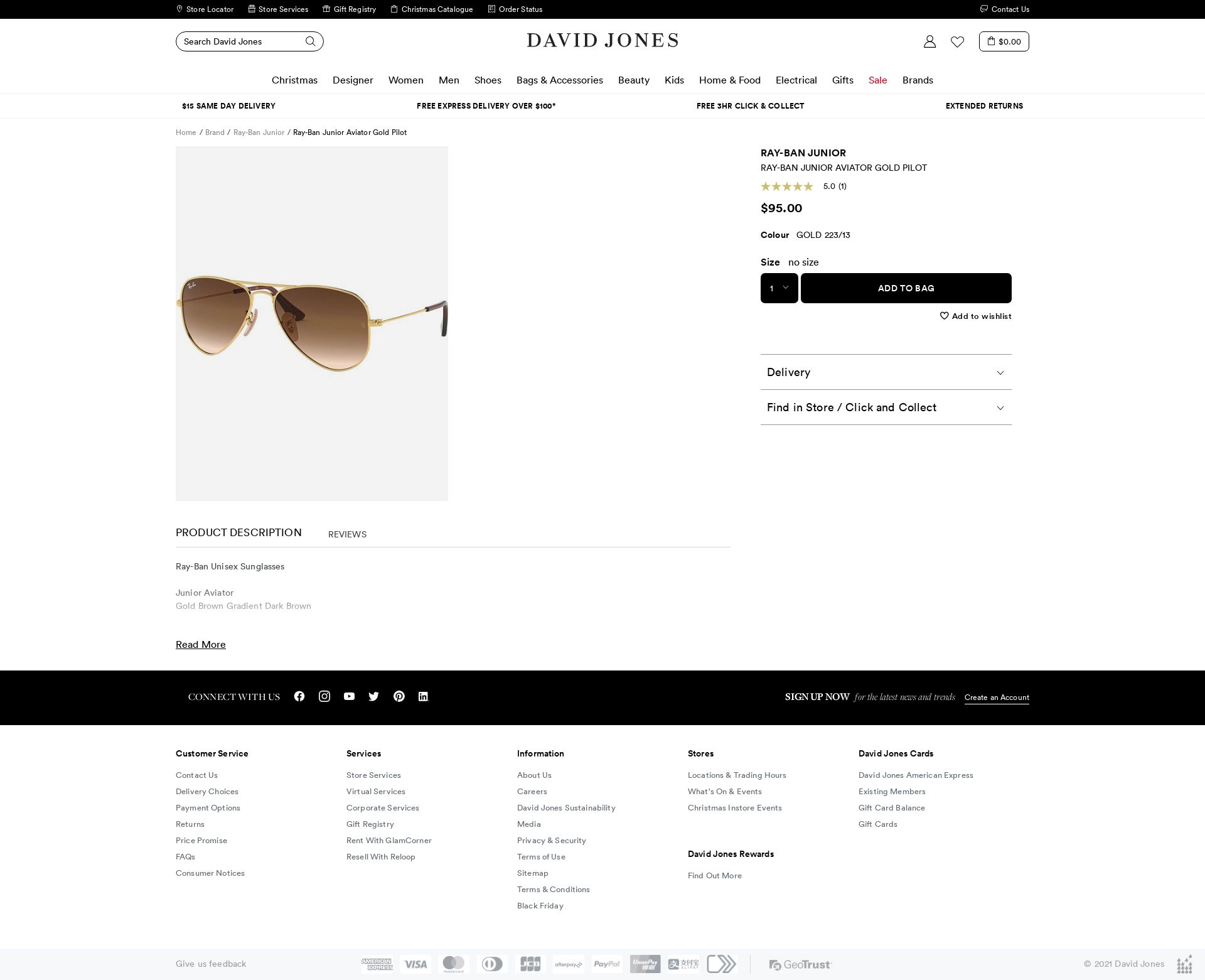
Task: Switch to the Reviews tab
Action: coord(347,534)
